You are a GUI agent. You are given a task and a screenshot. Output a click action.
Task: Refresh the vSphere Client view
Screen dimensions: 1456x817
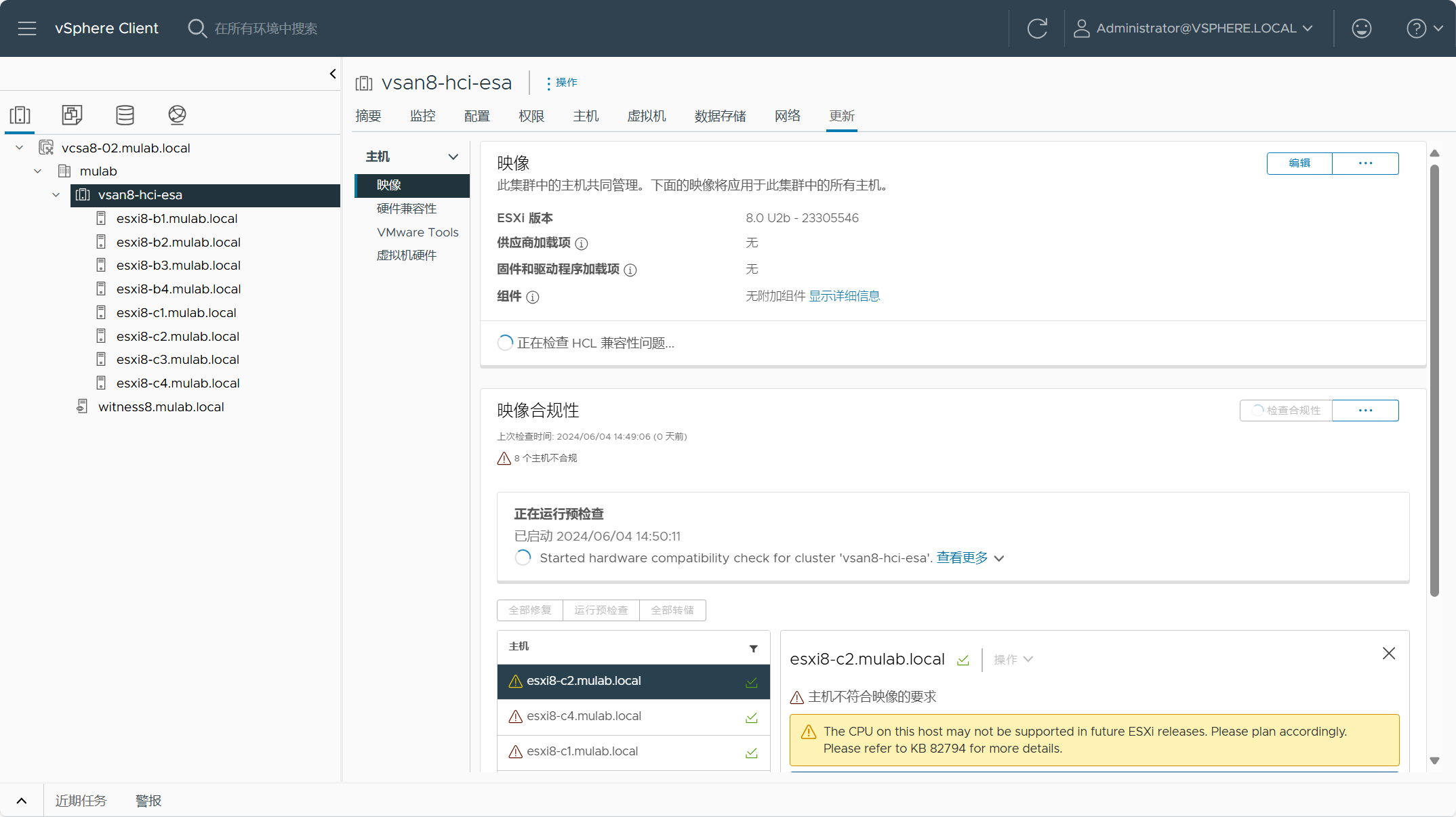tap(1037, 28)
